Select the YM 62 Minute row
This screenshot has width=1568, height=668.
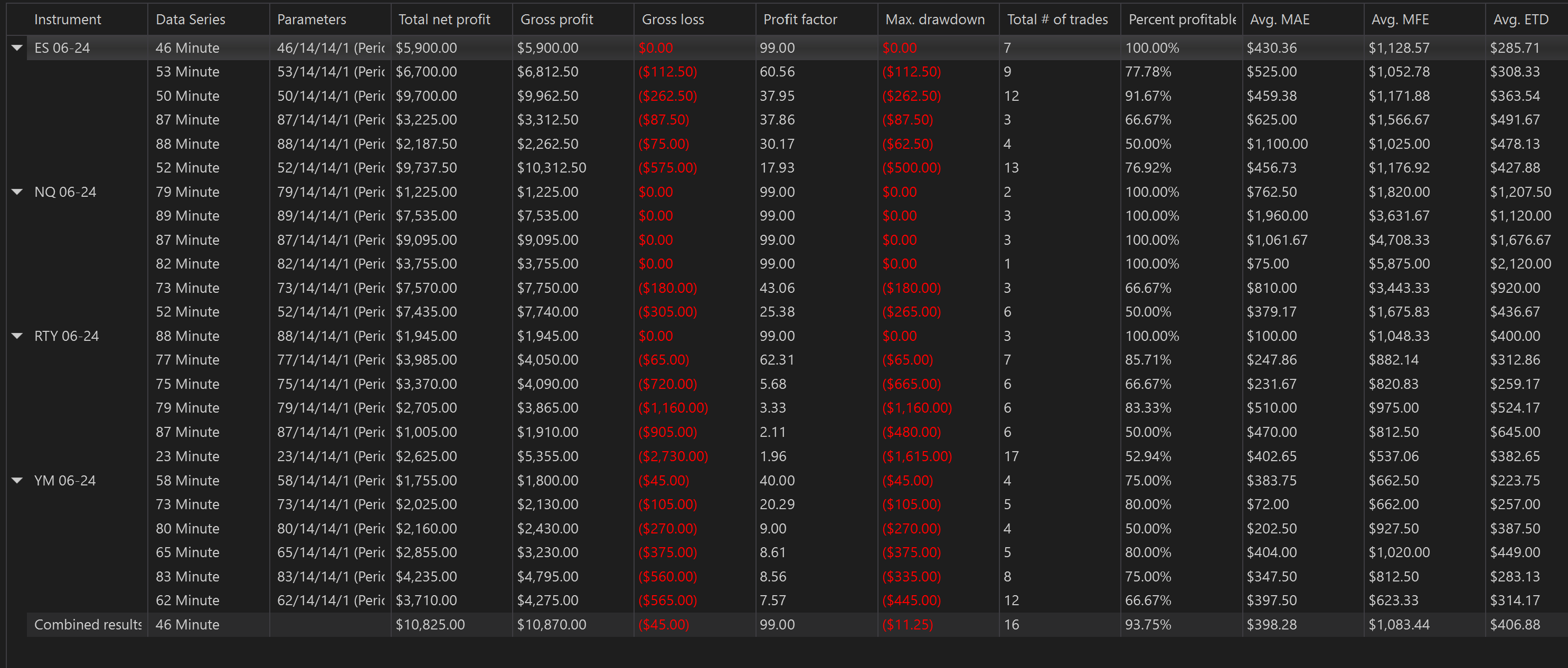tap(187, 600)
